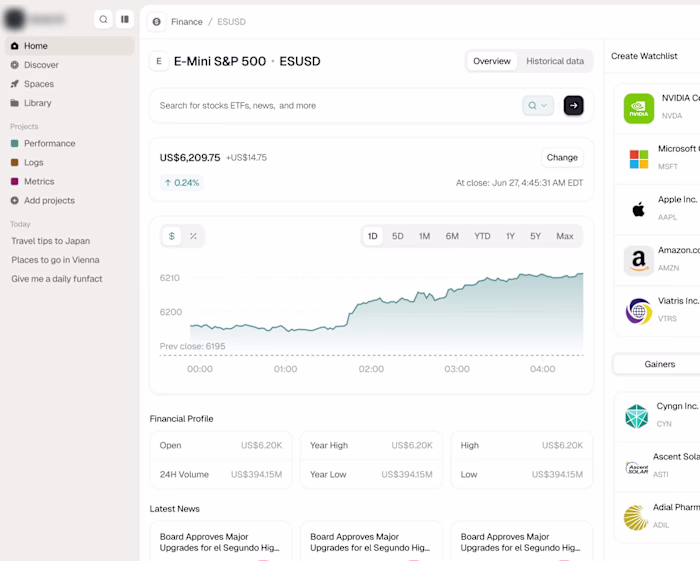Open Microsoft logo in watchlist
The height and width of the screenshot is (561, 700).
click(x=639, y=159)
